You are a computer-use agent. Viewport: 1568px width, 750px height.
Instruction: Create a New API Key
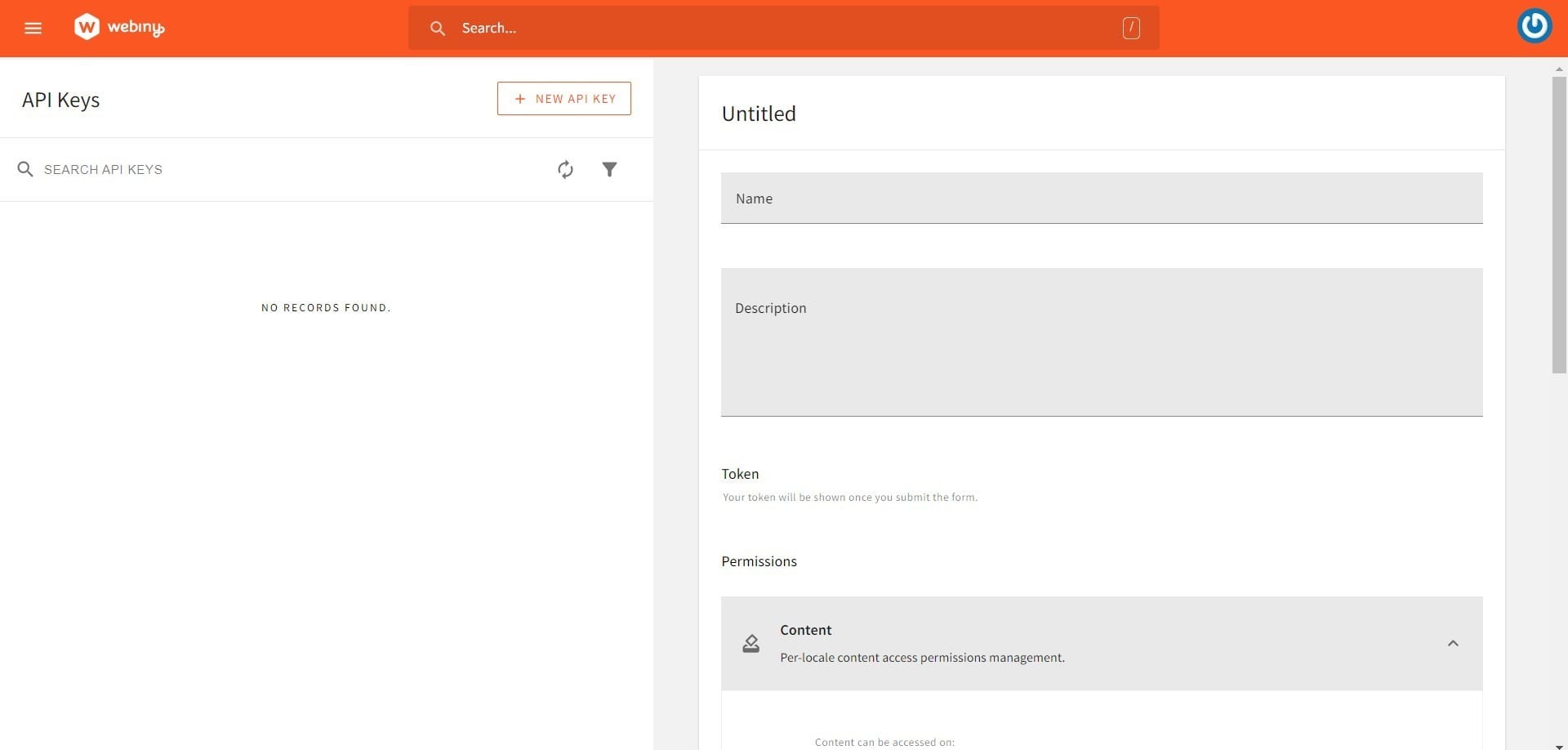(x=563, y=99)
